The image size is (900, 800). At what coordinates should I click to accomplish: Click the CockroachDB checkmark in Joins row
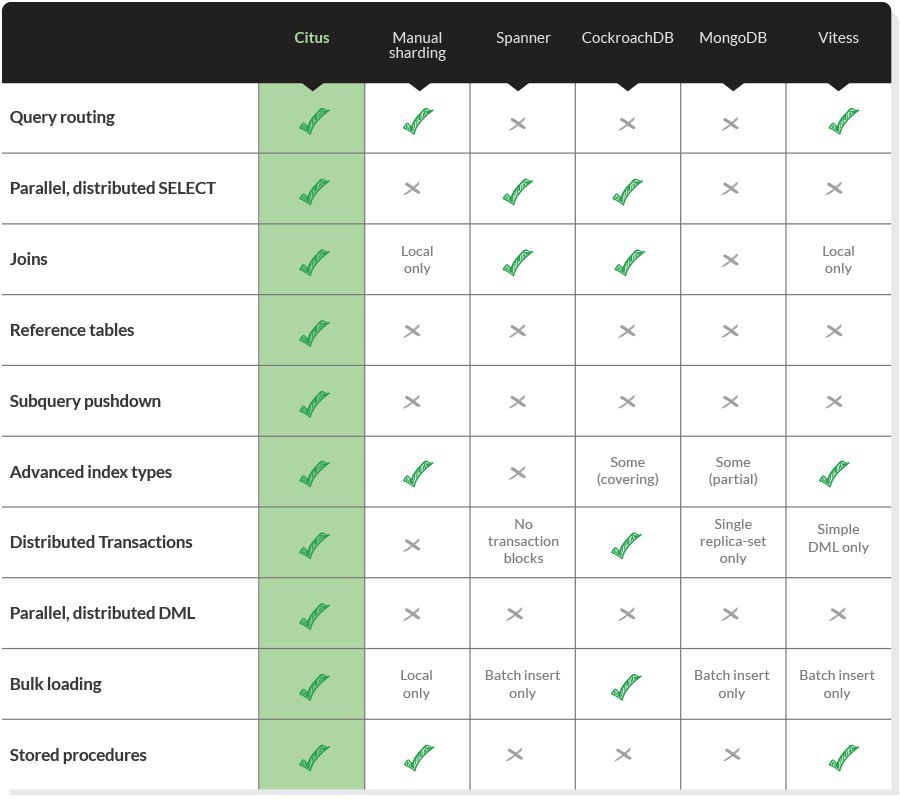[629, 262]
